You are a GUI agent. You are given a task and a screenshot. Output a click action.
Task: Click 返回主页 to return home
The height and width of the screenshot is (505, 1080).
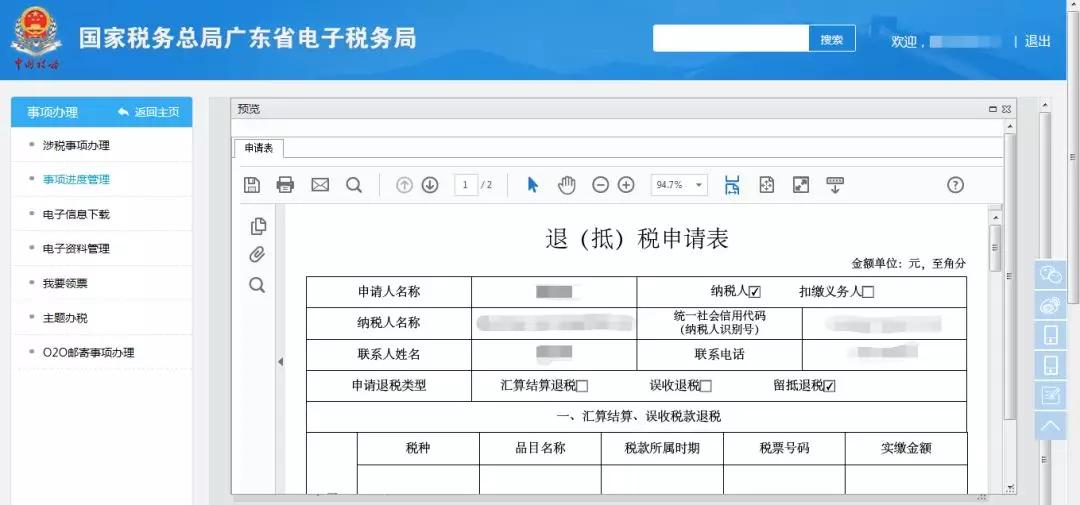point(149,112)
